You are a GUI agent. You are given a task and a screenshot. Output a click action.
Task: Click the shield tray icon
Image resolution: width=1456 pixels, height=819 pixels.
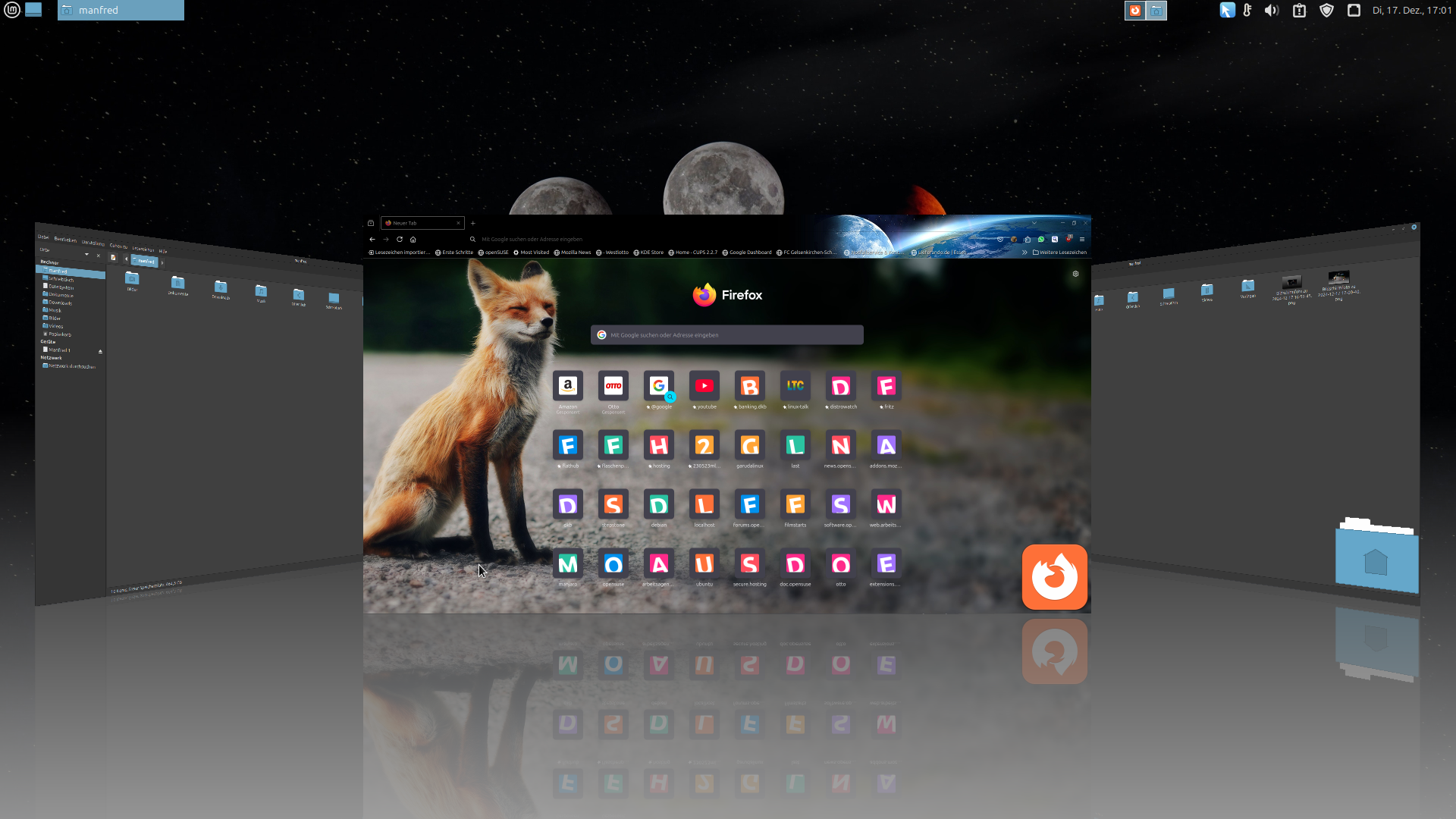1326,10
